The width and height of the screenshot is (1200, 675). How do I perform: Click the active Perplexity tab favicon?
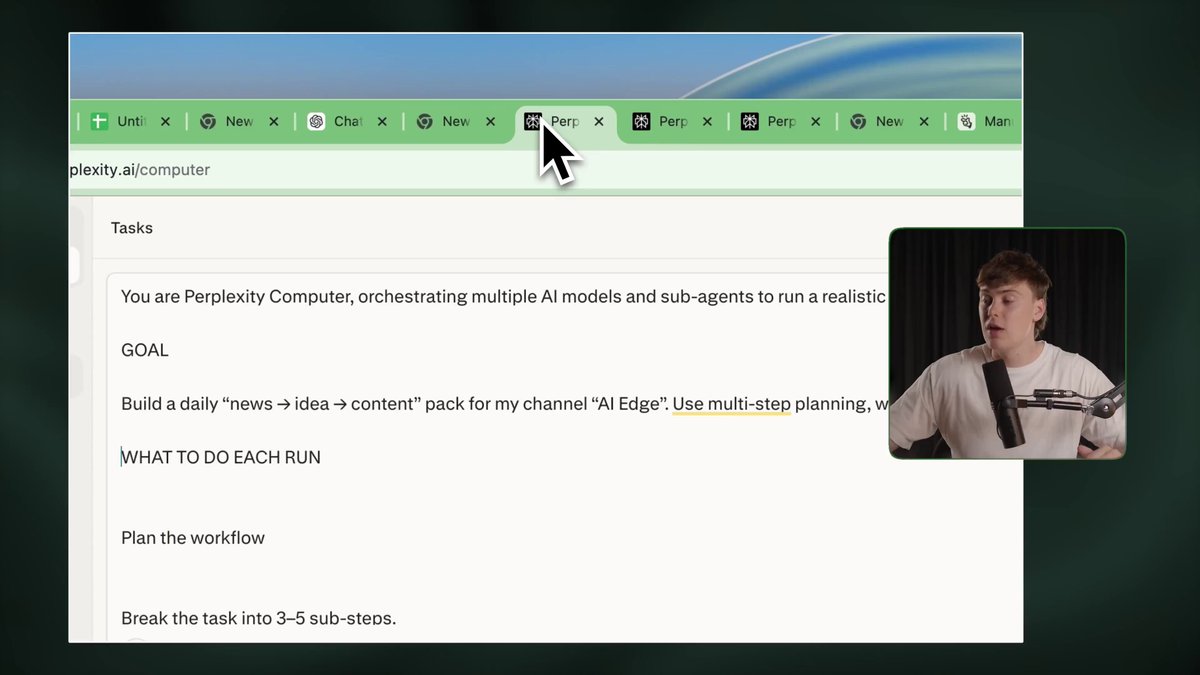point(533,121)
